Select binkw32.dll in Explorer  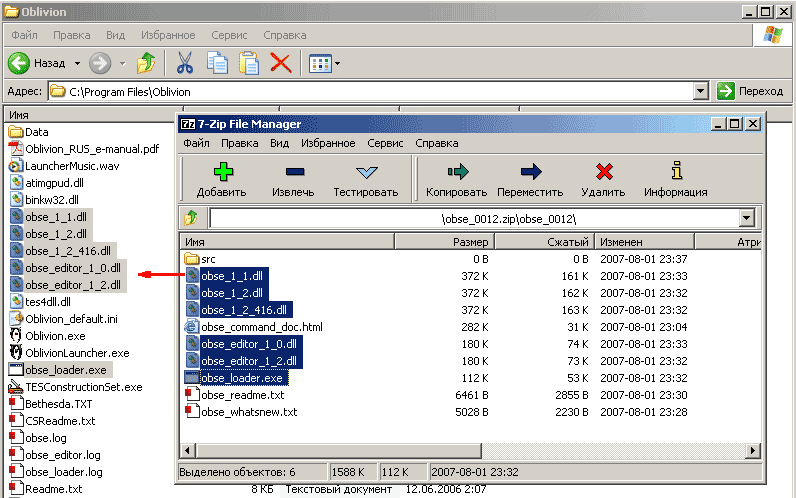click(44, 200)
